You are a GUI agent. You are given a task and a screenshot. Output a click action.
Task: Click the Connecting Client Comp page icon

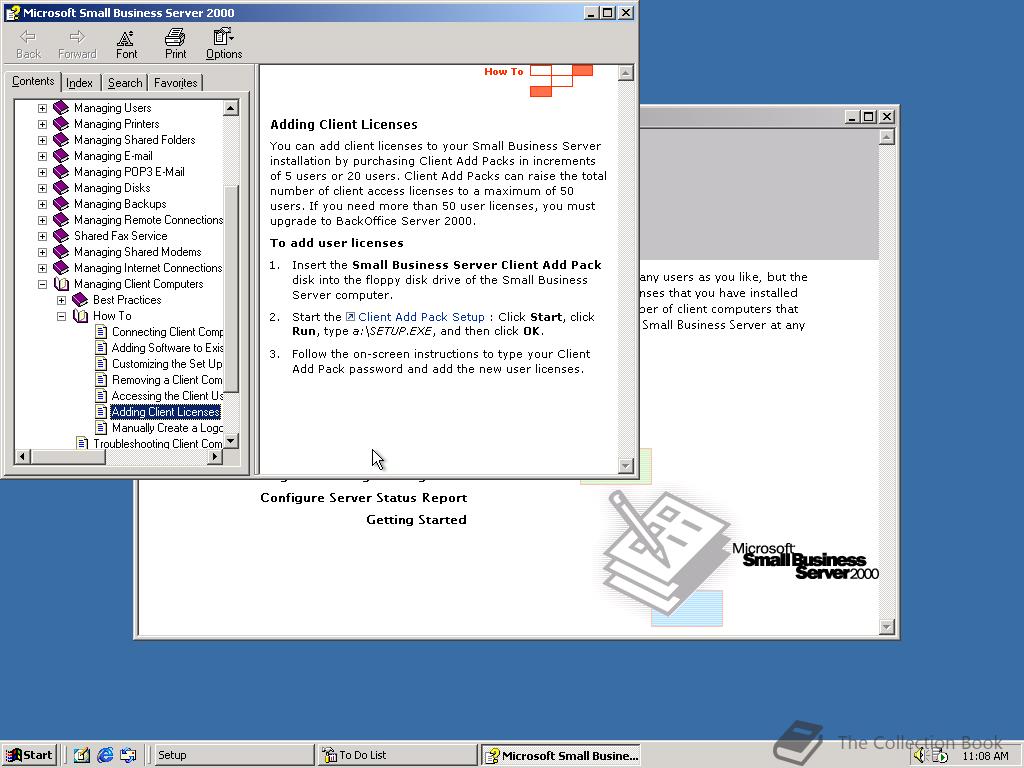click(x=101, y=332)
